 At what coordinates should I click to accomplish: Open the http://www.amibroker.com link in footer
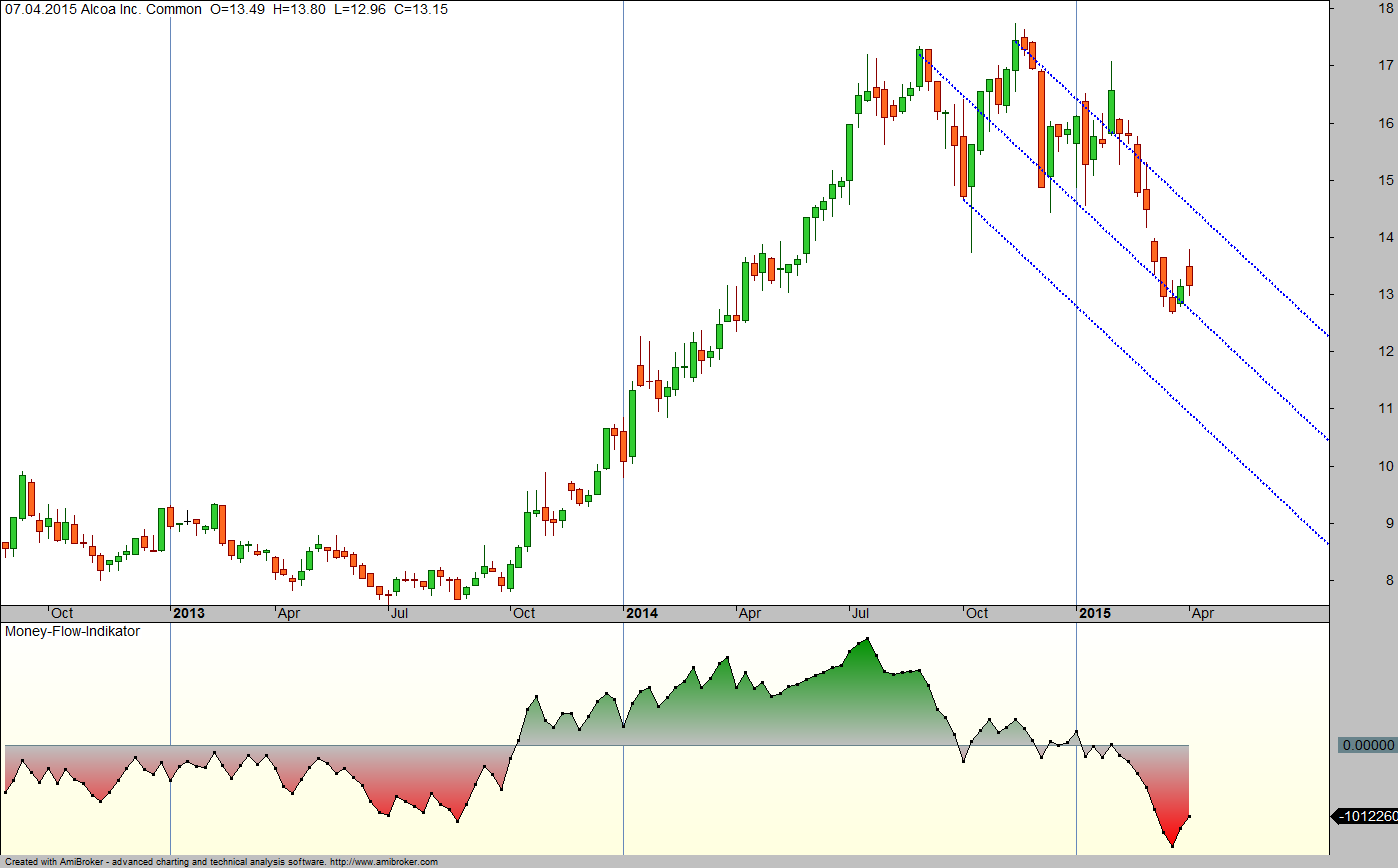tap(383, 861)
